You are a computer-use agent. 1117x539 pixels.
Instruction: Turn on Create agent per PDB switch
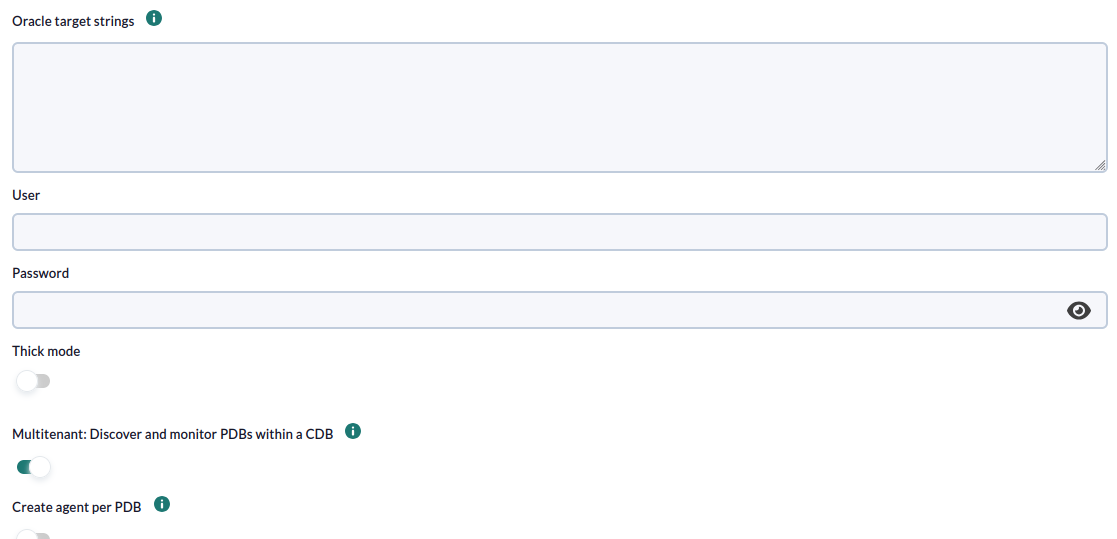tap(33, 534)
